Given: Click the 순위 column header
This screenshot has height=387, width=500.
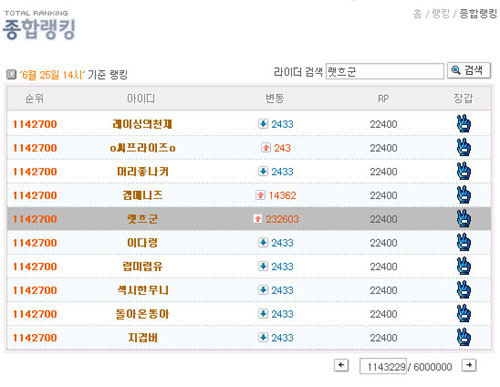Looking at the screenshot, I should [34, 98].
